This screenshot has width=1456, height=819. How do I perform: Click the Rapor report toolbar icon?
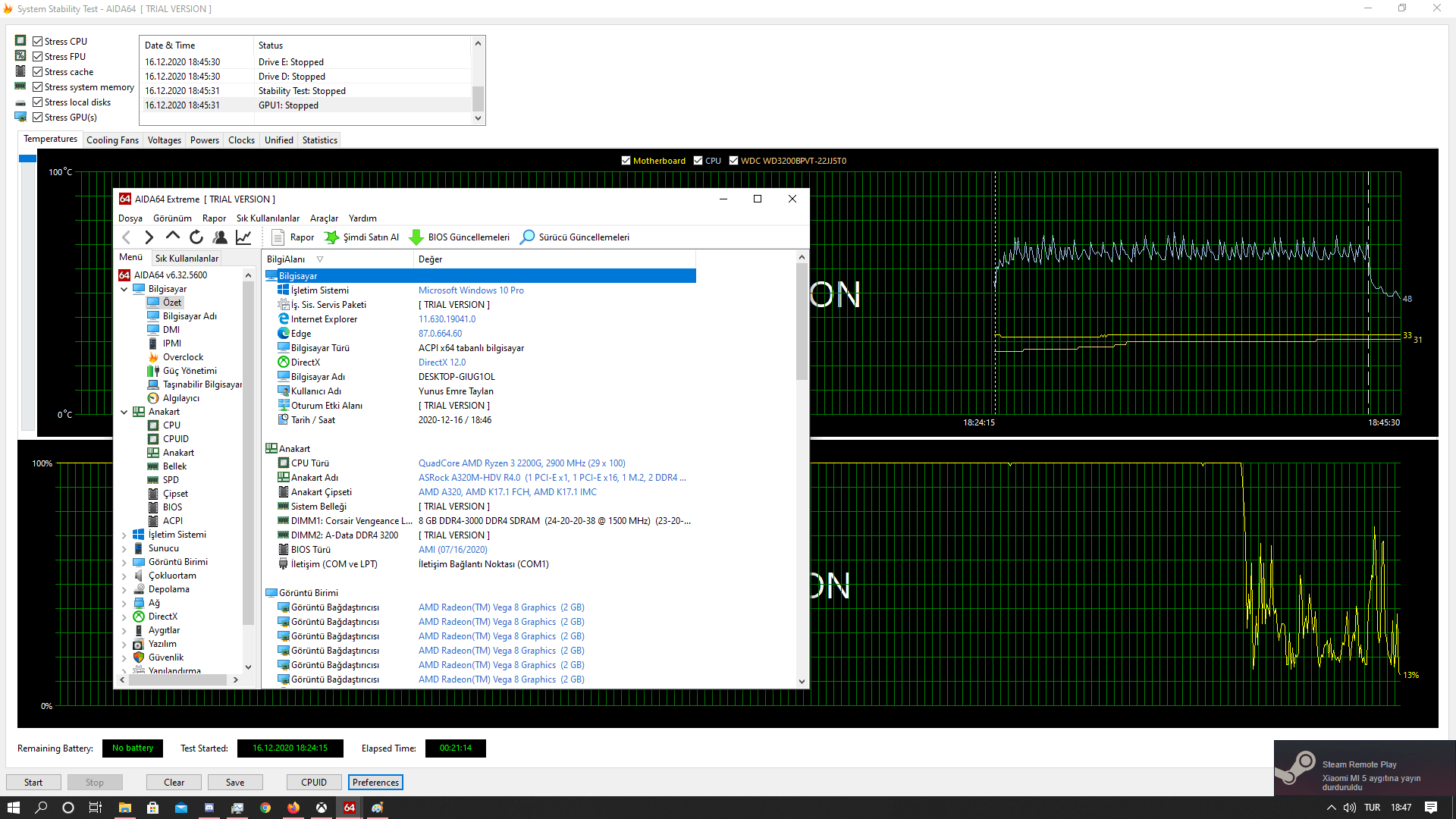pyautogui.click(x=278, y=237)
